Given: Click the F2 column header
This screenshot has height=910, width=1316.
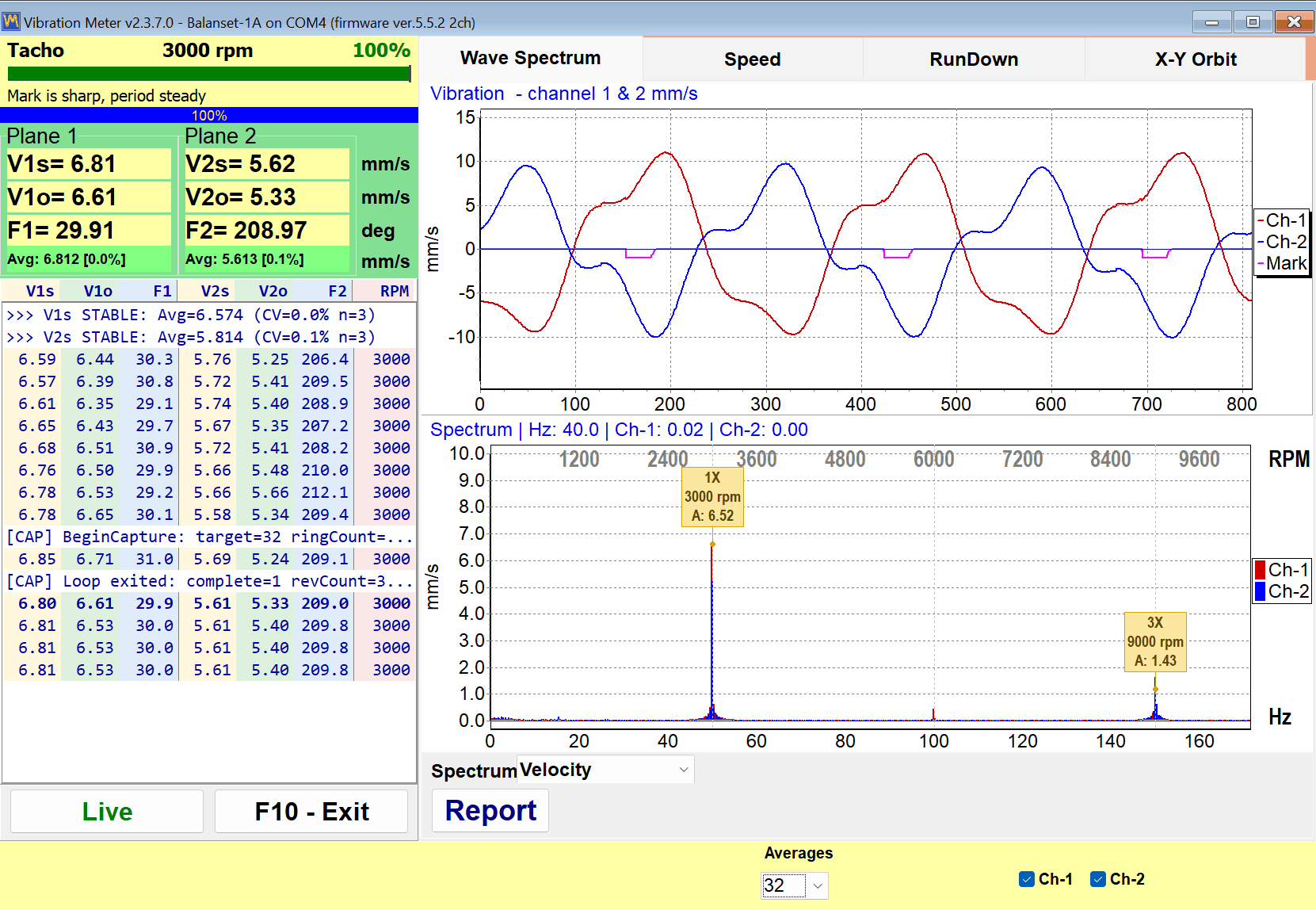Looking at the screenshot, I should [x=338, y=291].
